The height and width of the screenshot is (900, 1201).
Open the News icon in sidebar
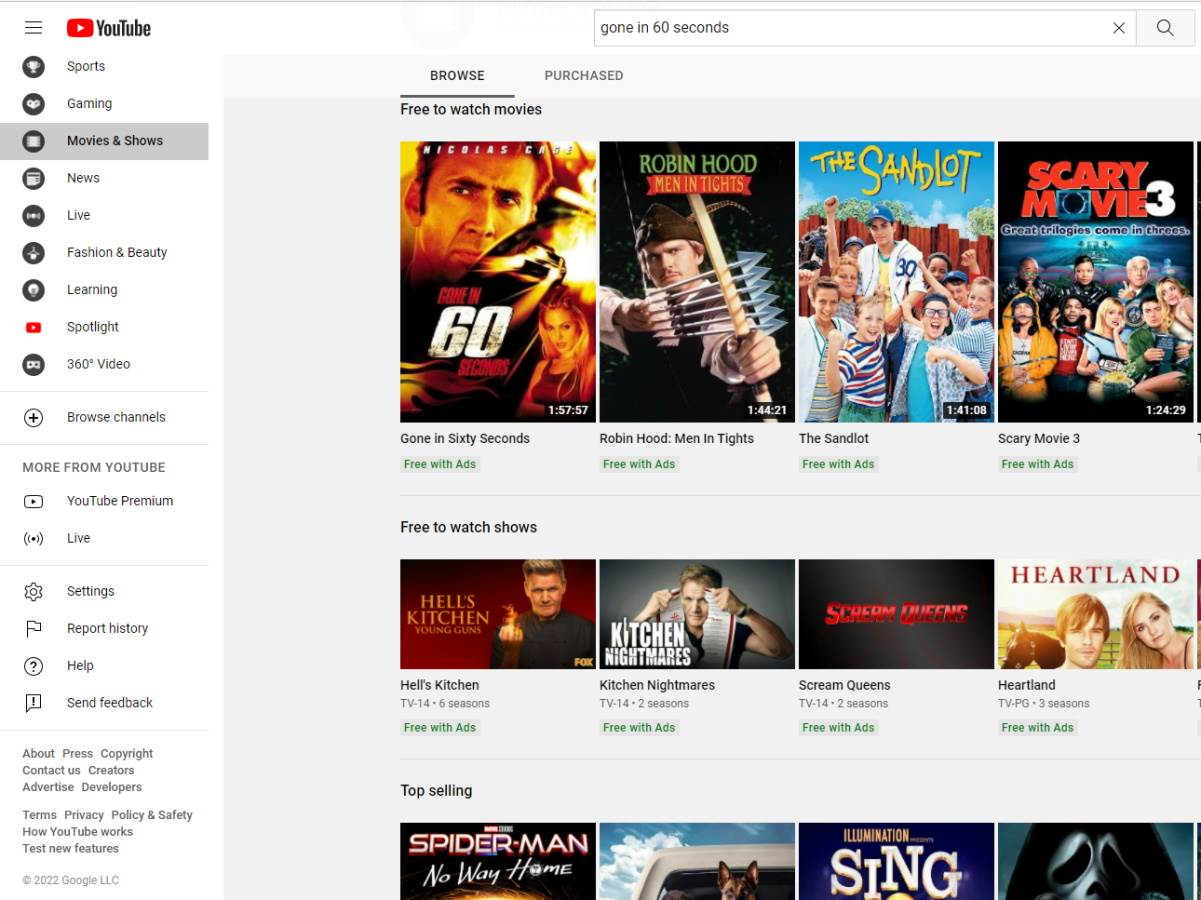pyautogui.click(x=34, y=178)
